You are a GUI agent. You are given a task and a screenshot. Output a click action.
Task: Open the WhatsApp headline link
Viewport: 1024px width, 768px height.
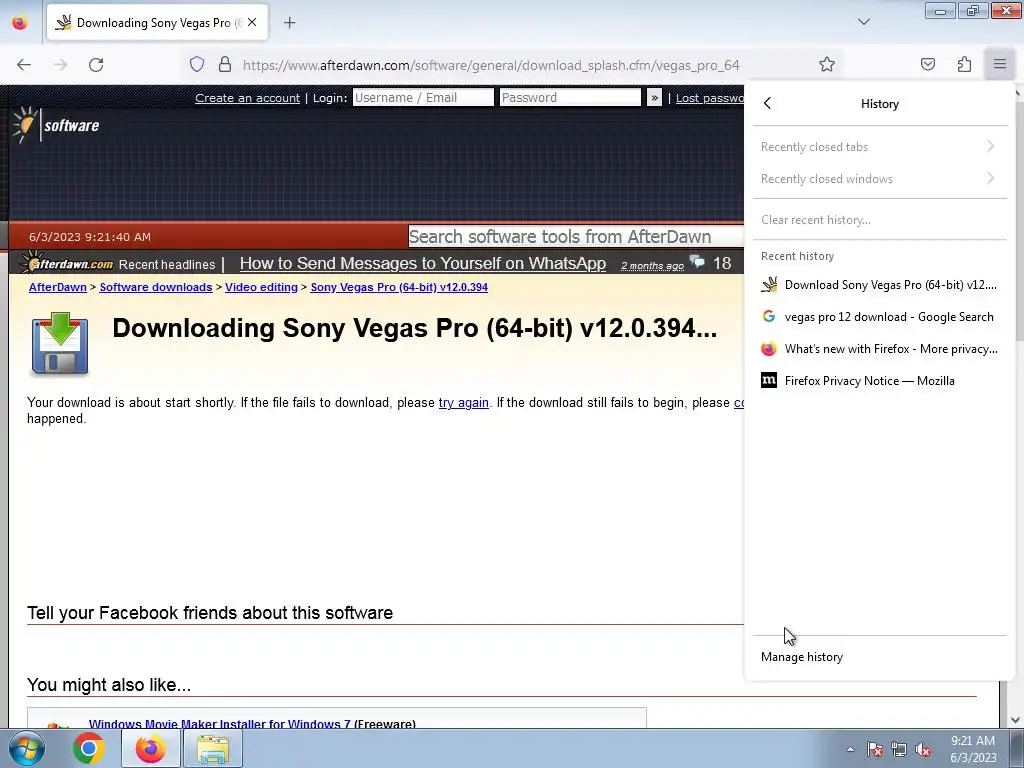click(423, 263)
